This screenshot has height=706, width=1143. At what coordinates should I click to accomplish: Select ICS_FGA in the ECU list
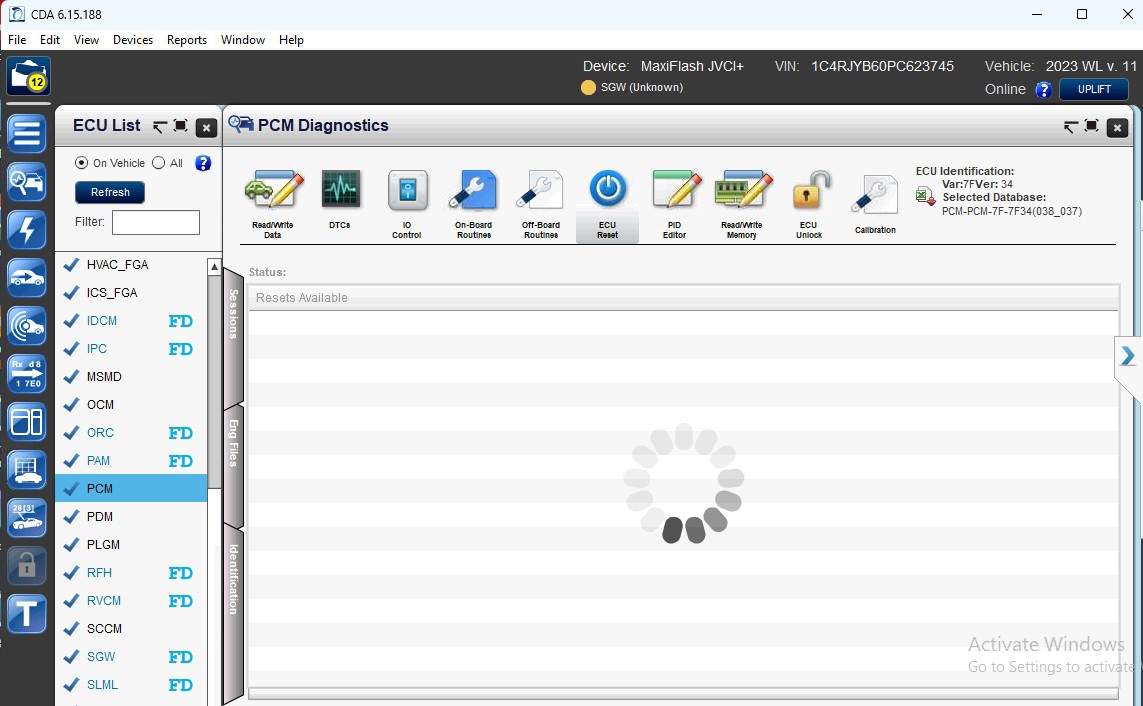pyautogui.click(x=131, y=293)
